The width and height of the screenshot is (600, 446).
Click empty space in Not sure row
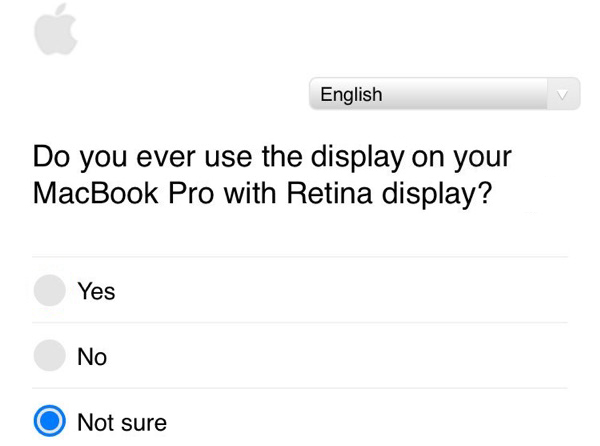tap(380, 422)
